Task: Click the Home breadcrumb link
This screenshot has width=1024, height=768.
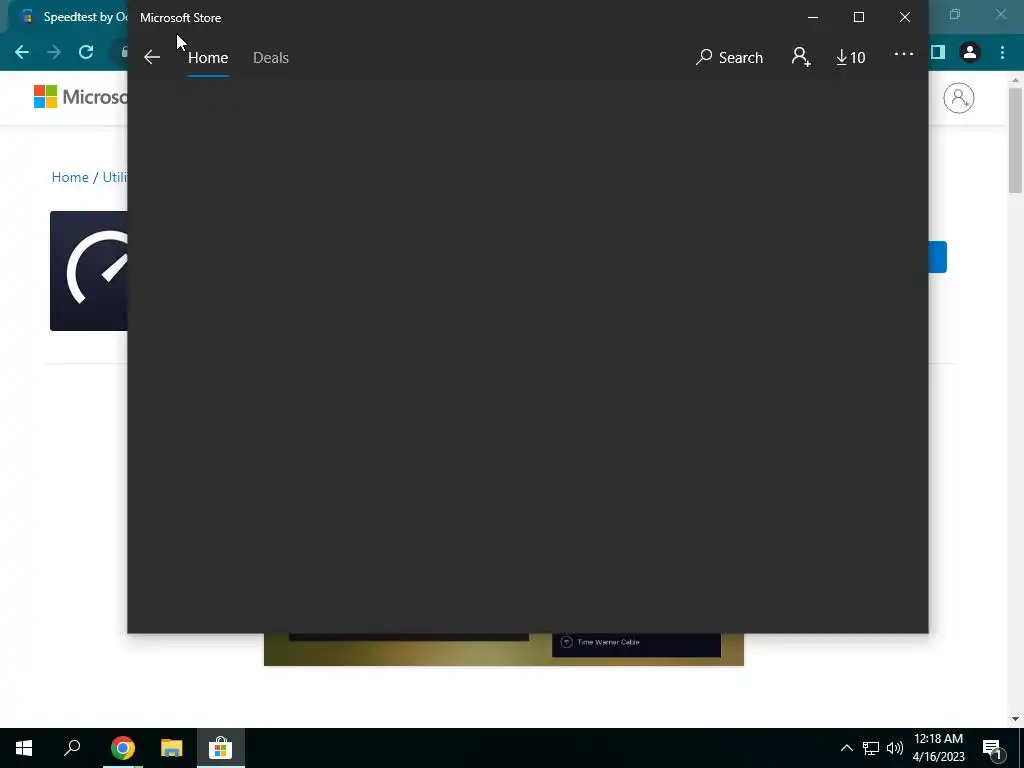Action: [x=70, y=177]
